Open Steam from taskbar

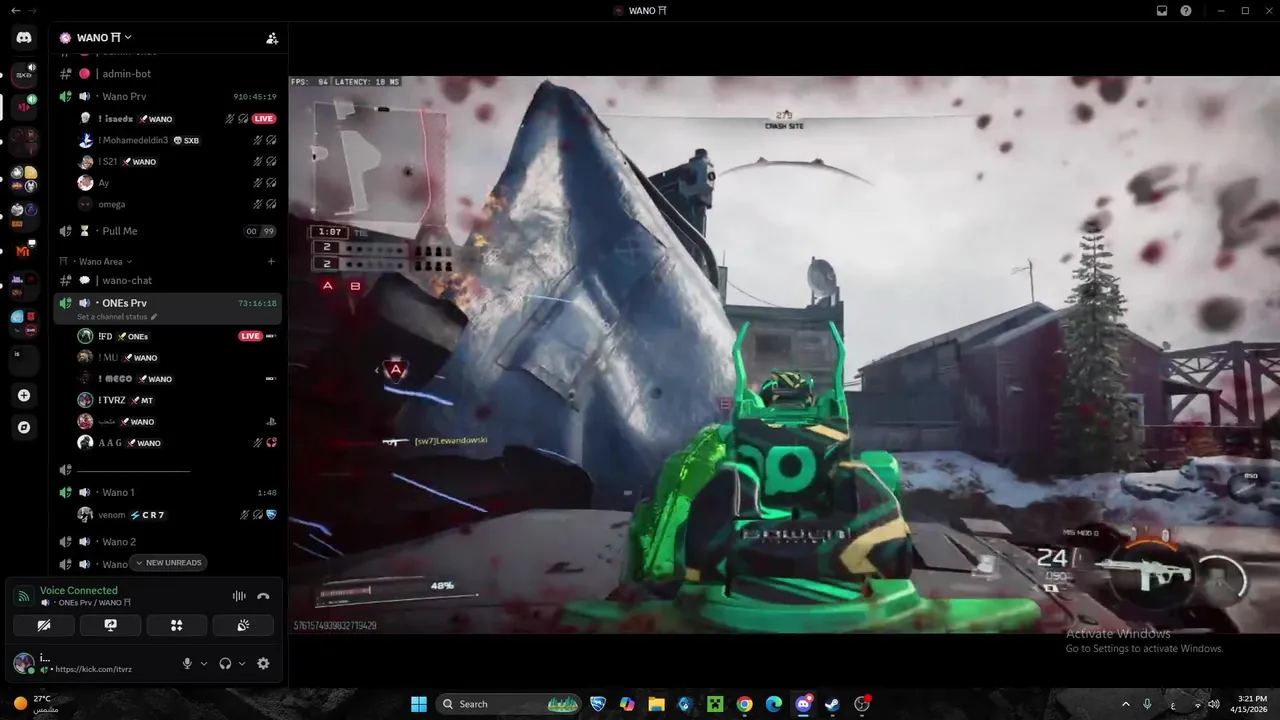coord(832,704)
